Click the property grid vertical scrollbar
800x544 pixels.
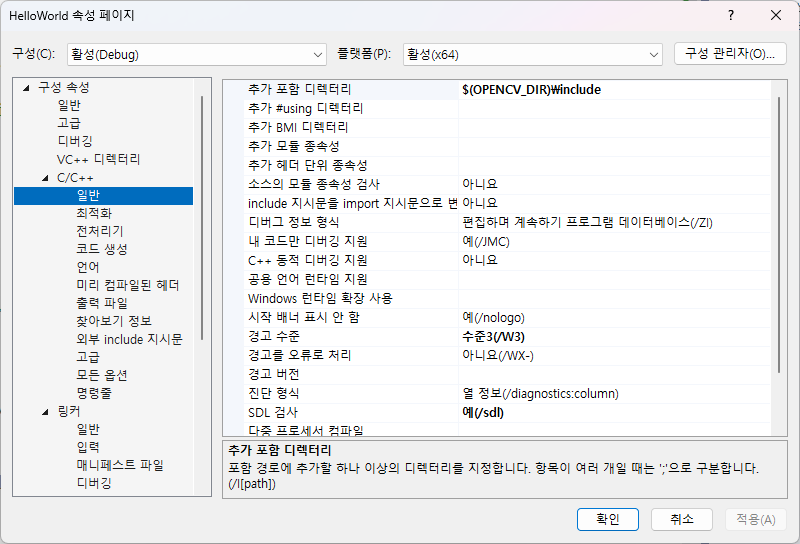(778, 250)
